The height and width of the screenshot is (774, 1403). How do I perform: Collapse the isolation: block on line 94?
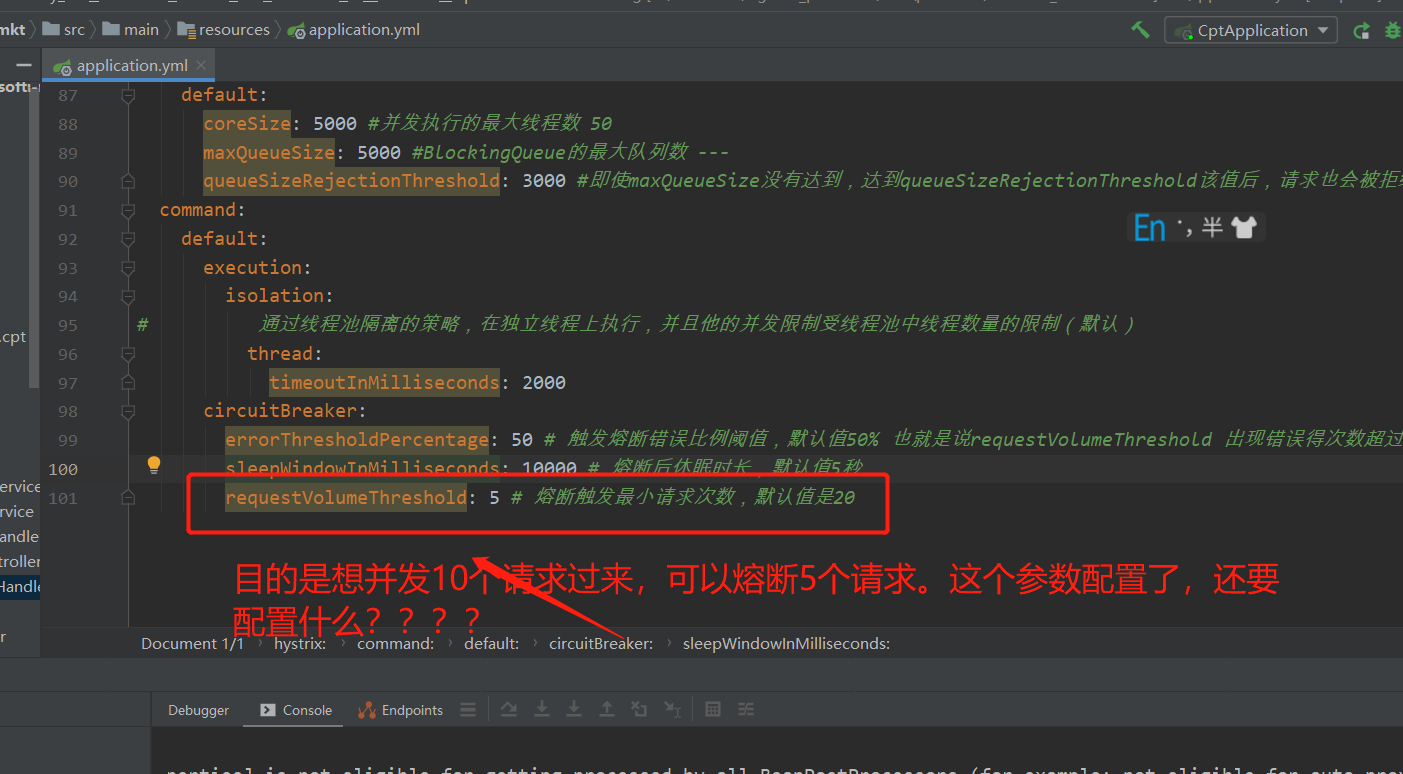tap(128, 296)
